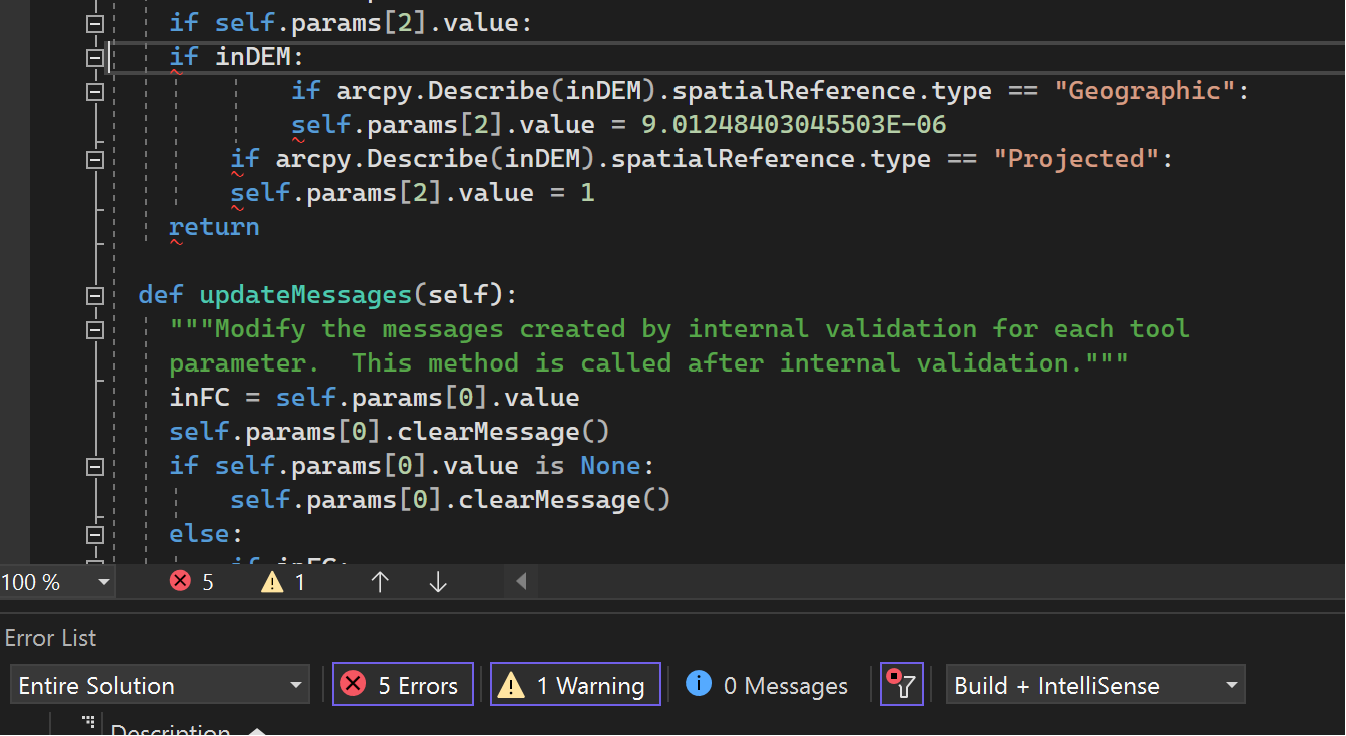The width and height of the screenshot is (1346, 736).
Task: Click the horizontal scrollbar track in editor
Action: coord(900,581)
